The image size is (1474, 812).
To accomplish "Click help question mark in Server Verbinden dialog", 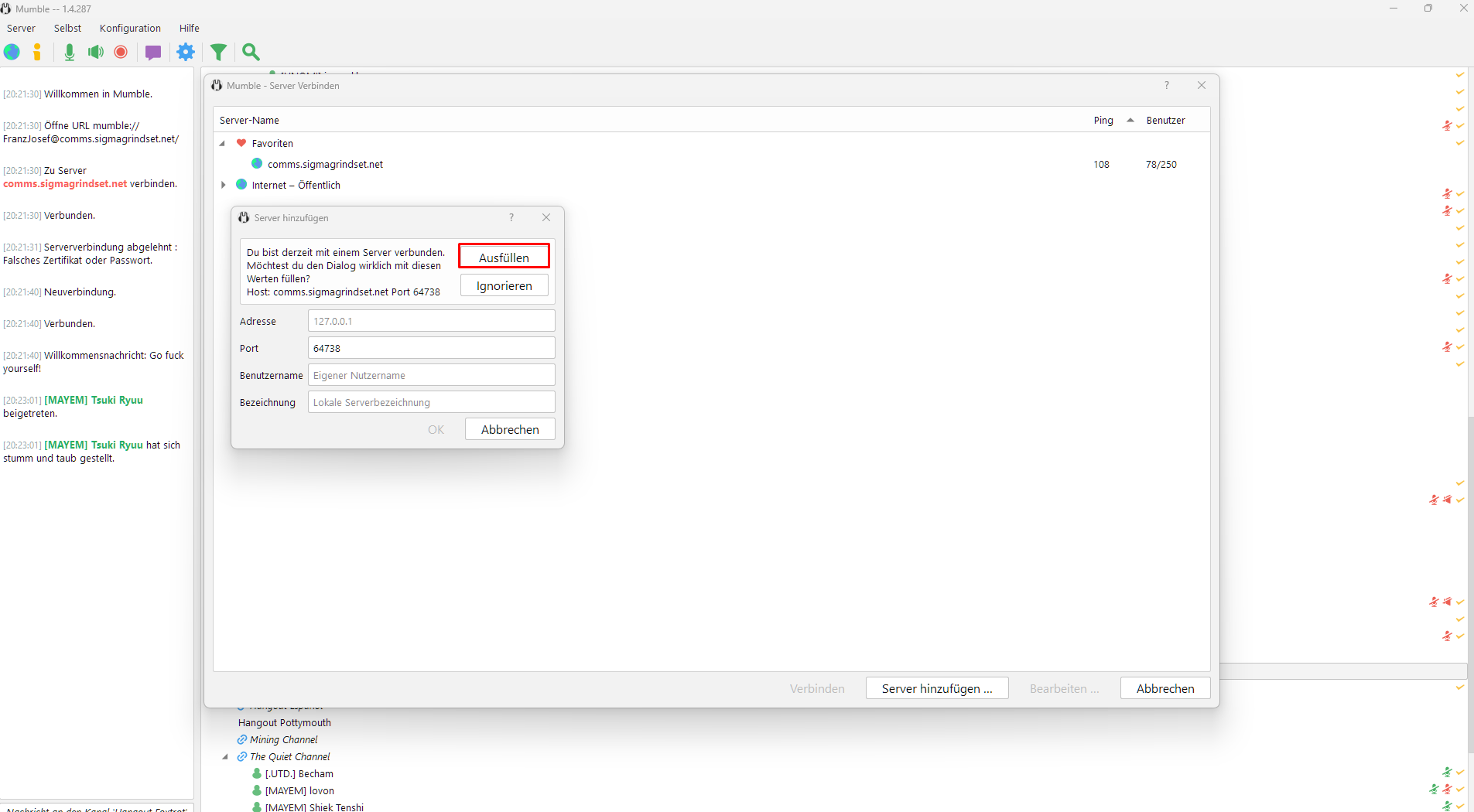I will tap(1167, 85).
